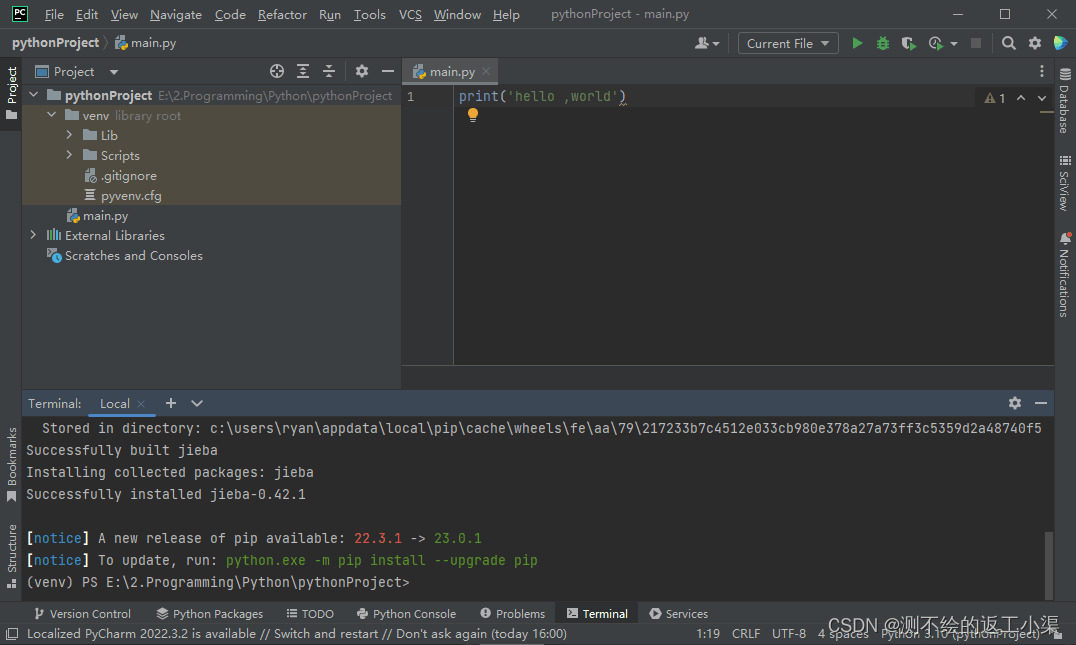The image size is (1076, 645).
Task: Open editor tabs three-dots menu
Action: pyautogui.click(x=1042, y=71)
